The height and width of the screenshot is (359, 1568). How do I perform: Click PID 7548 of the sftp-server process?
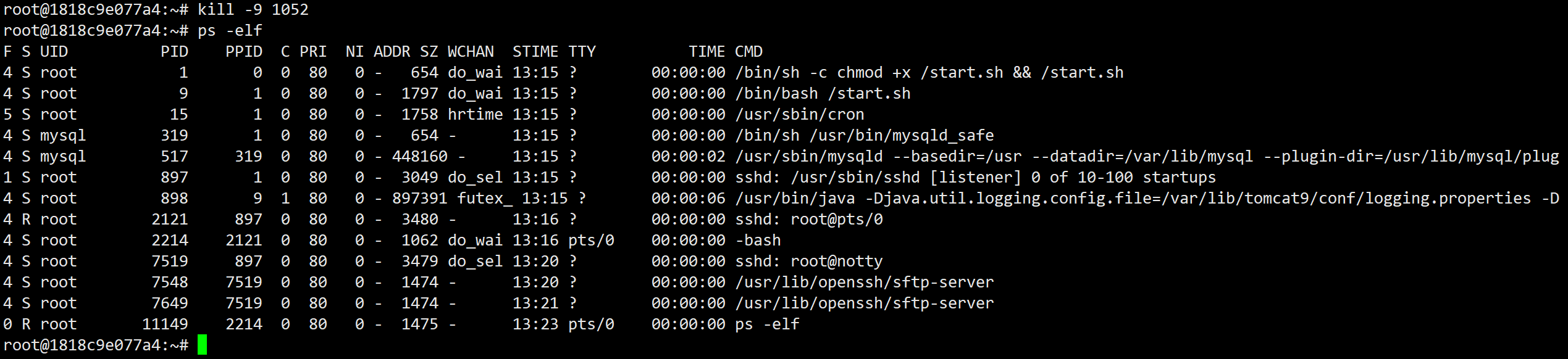[170, 282]
